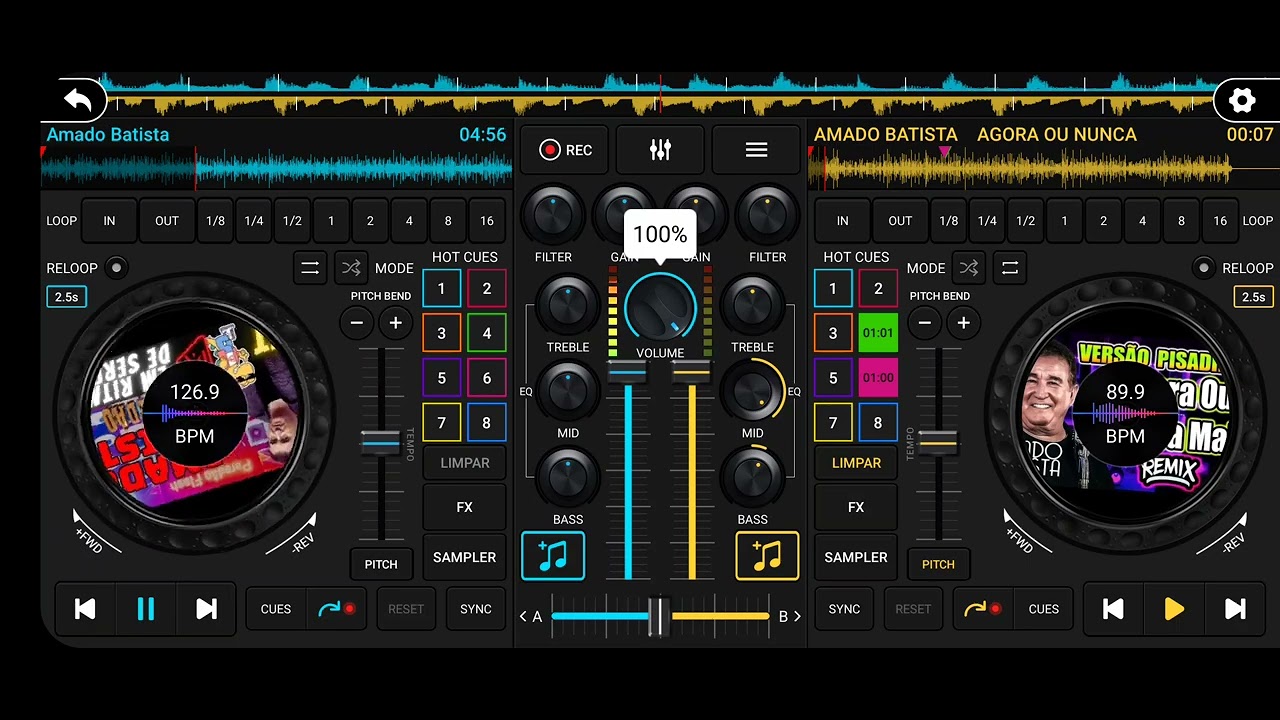This screenshot has height=720, width=1280.
Task: Set loop IN point on right deck
Action: tap(842, 221)
